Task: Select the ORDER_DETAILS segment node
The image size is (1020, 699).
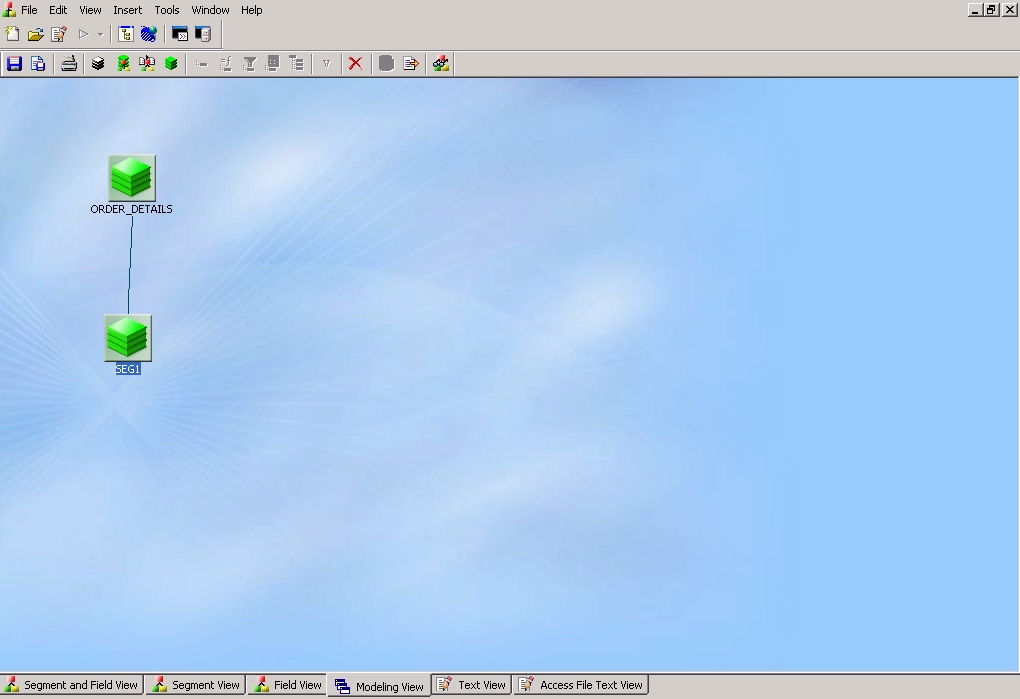Action: (x=131, y=179)
